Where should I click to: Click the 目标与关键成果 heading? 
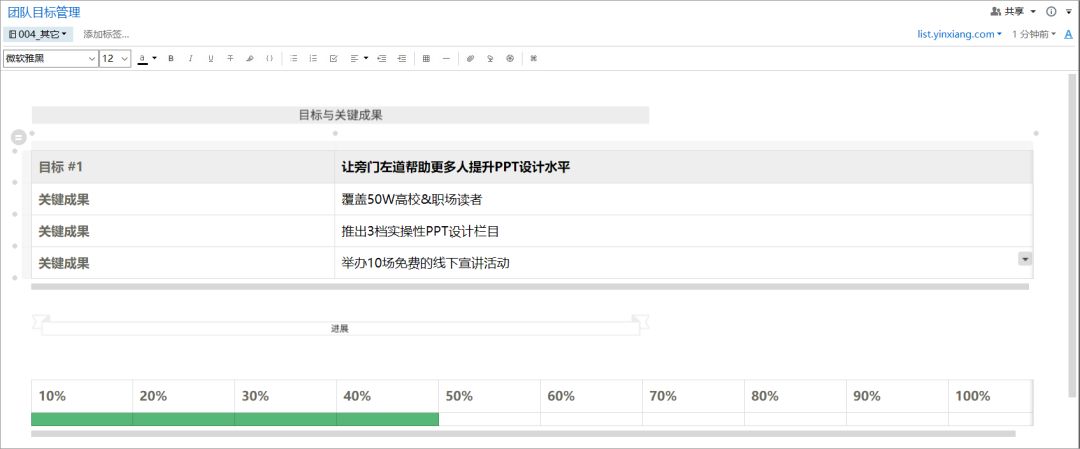point(340,115)
